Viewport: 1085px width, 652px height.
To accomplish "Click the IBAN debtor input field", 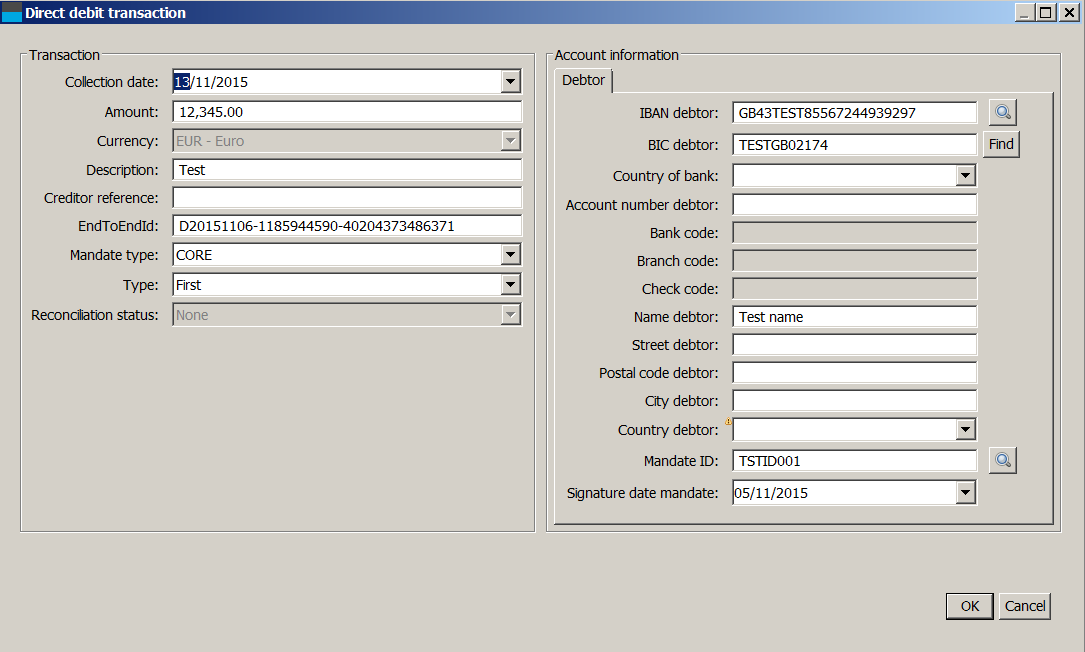I will [855, 113].
